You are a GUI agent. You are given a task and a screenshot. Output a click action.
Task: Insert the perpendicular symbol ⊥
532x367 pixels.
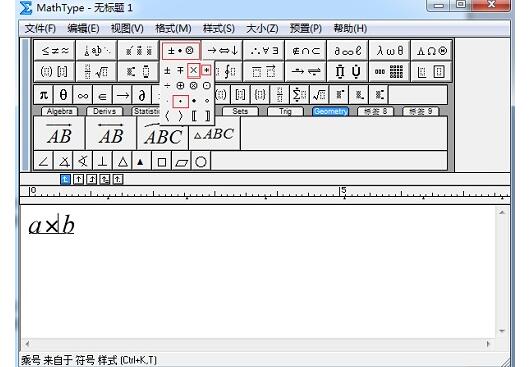(x=102, y=161)
